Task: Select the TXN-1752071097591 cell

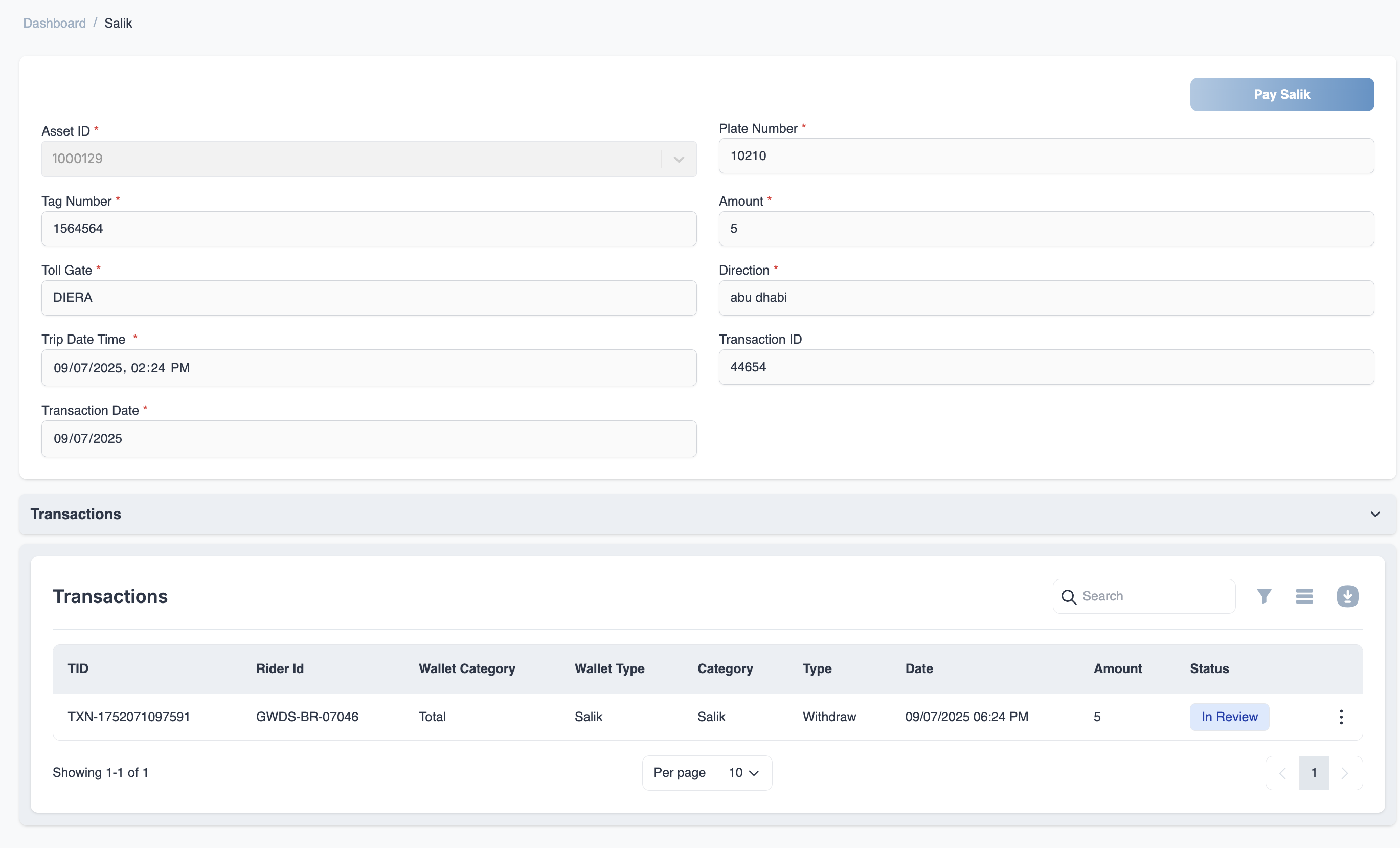Action: coord(128,717)
